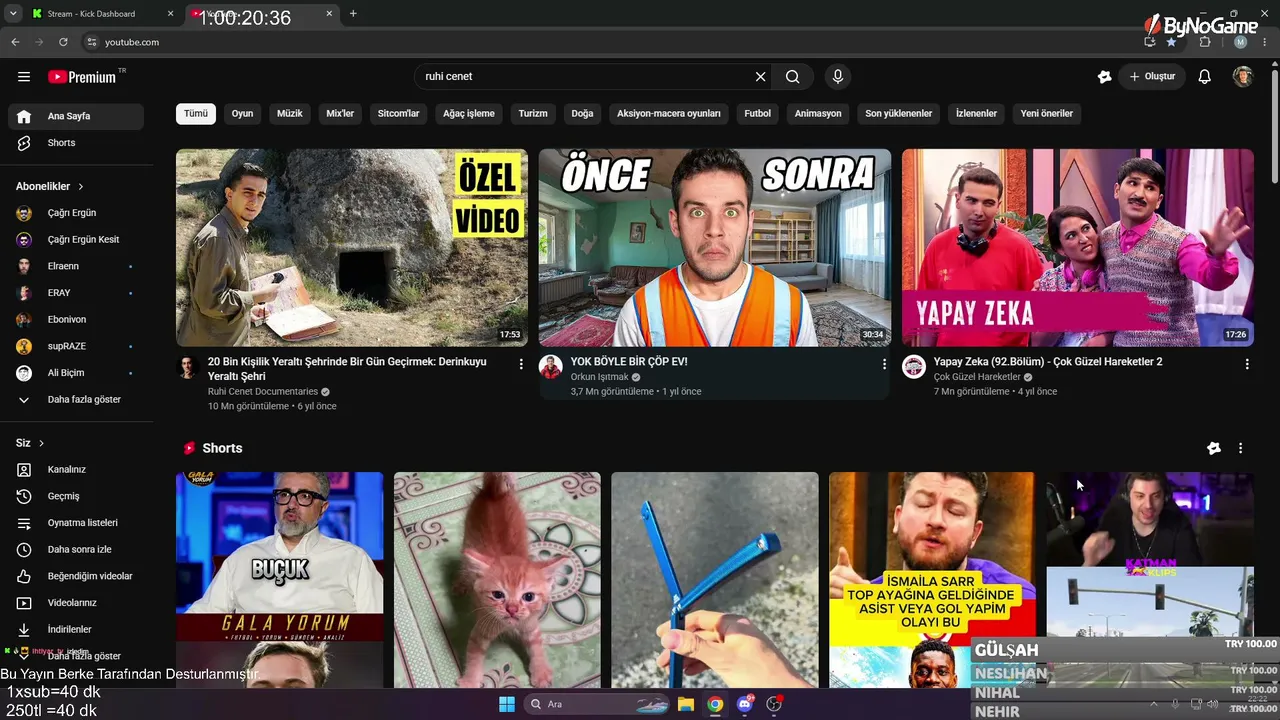Open Chrome extensions puzzle icon

pos(1205,42)
